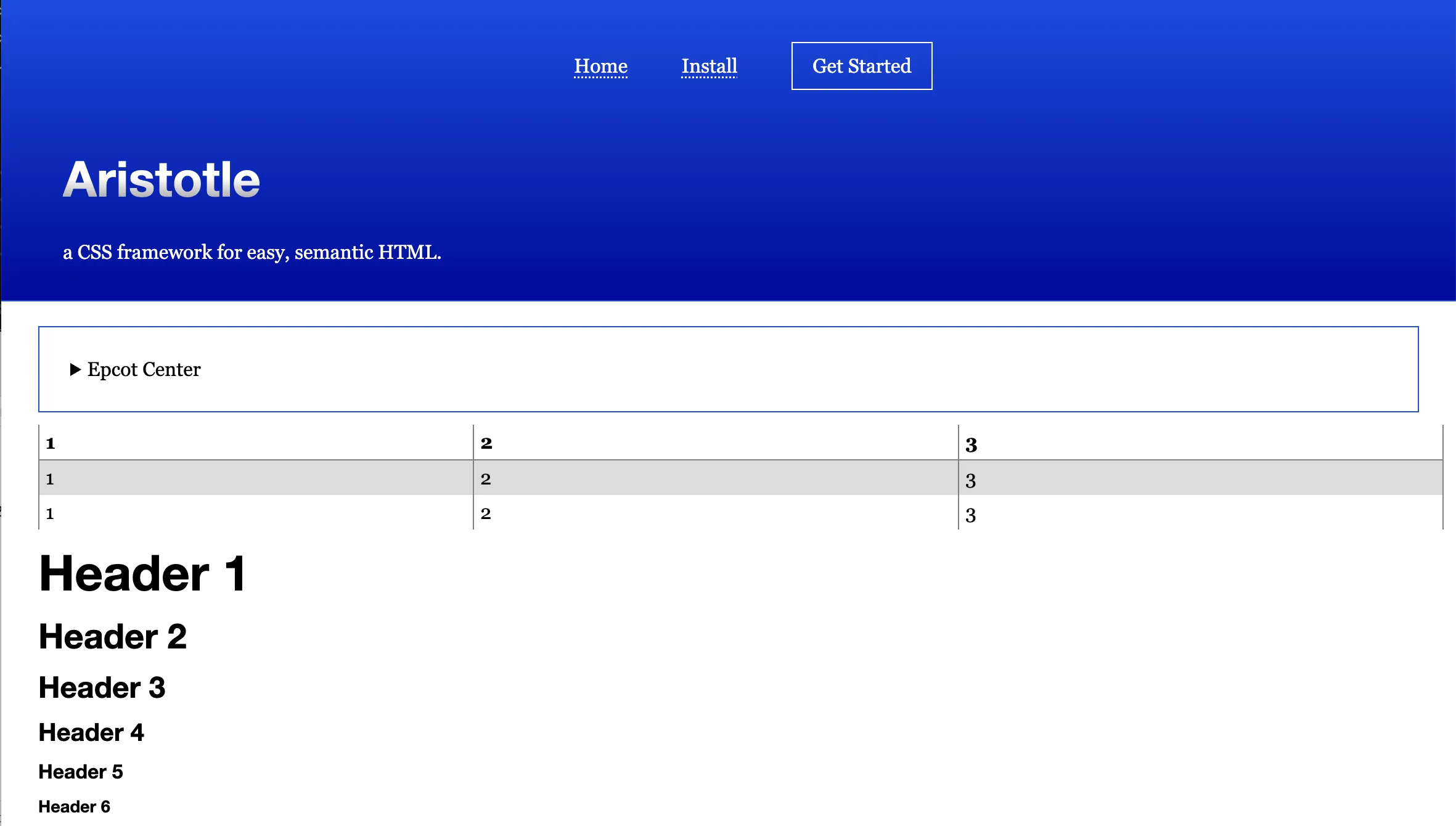
Task: Click the Aristotle page title
Action: (x=162, y=179)
